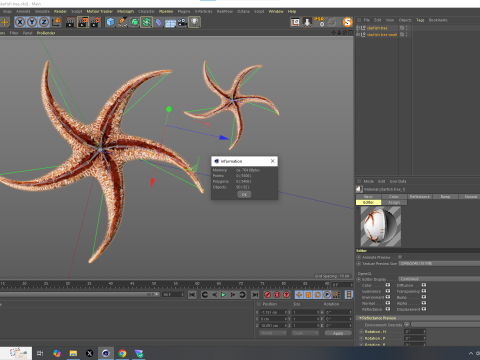
Task: Click the coordinate system cube icon
Action: (56, 22)
